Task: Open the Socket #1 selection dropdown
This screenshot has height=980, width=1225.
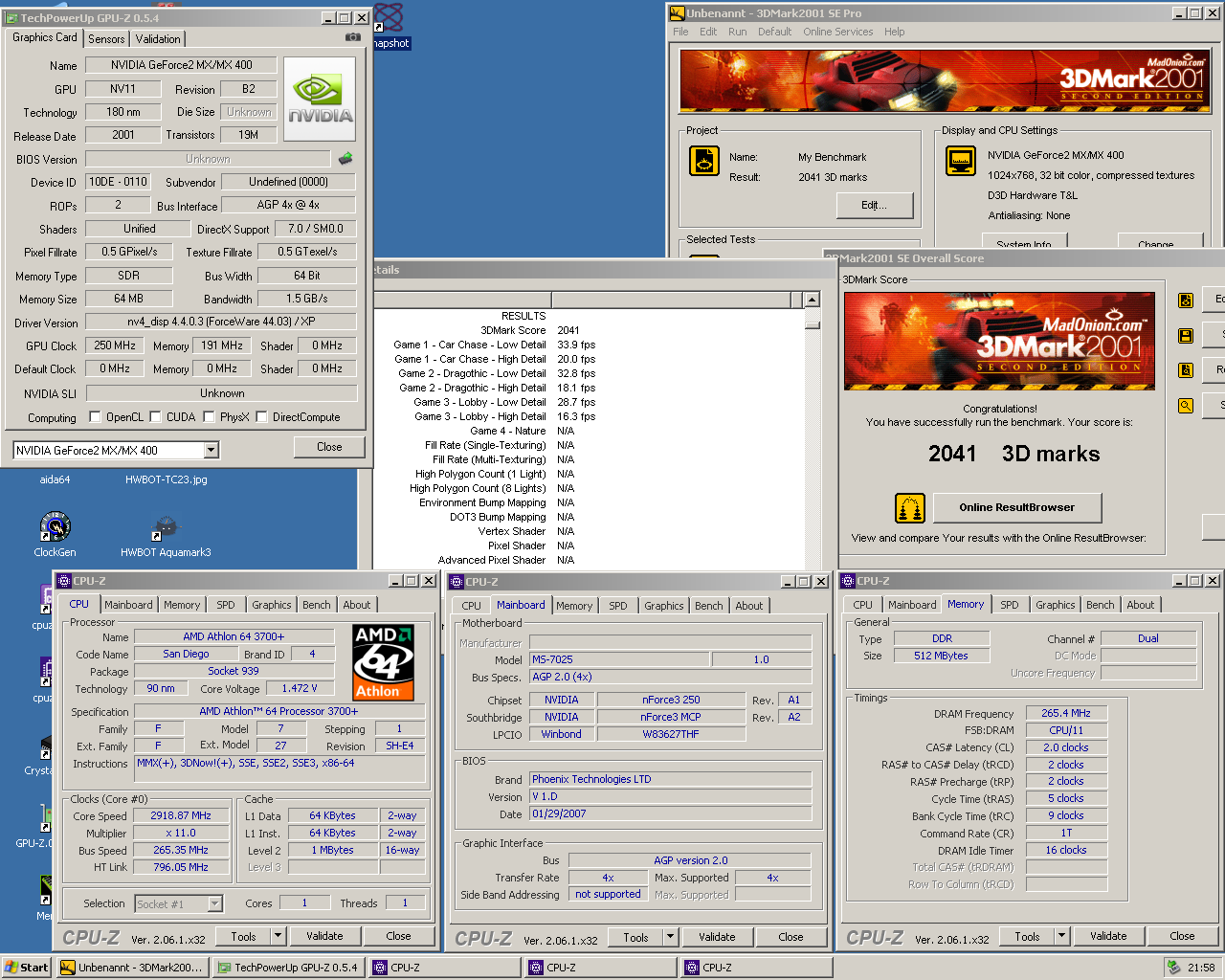Action: 214,903
